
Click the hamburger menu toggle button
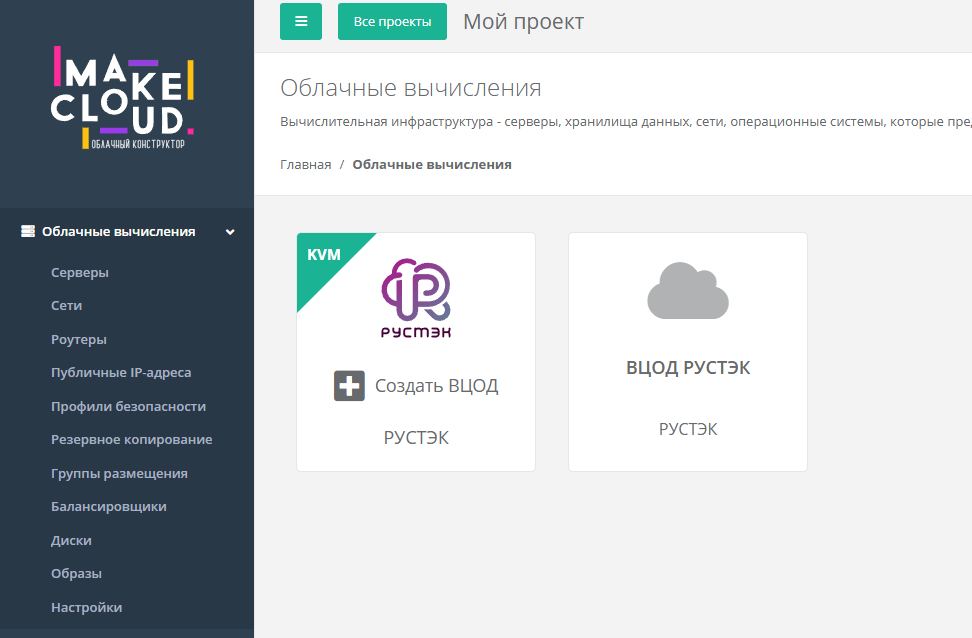pos(301,21)
